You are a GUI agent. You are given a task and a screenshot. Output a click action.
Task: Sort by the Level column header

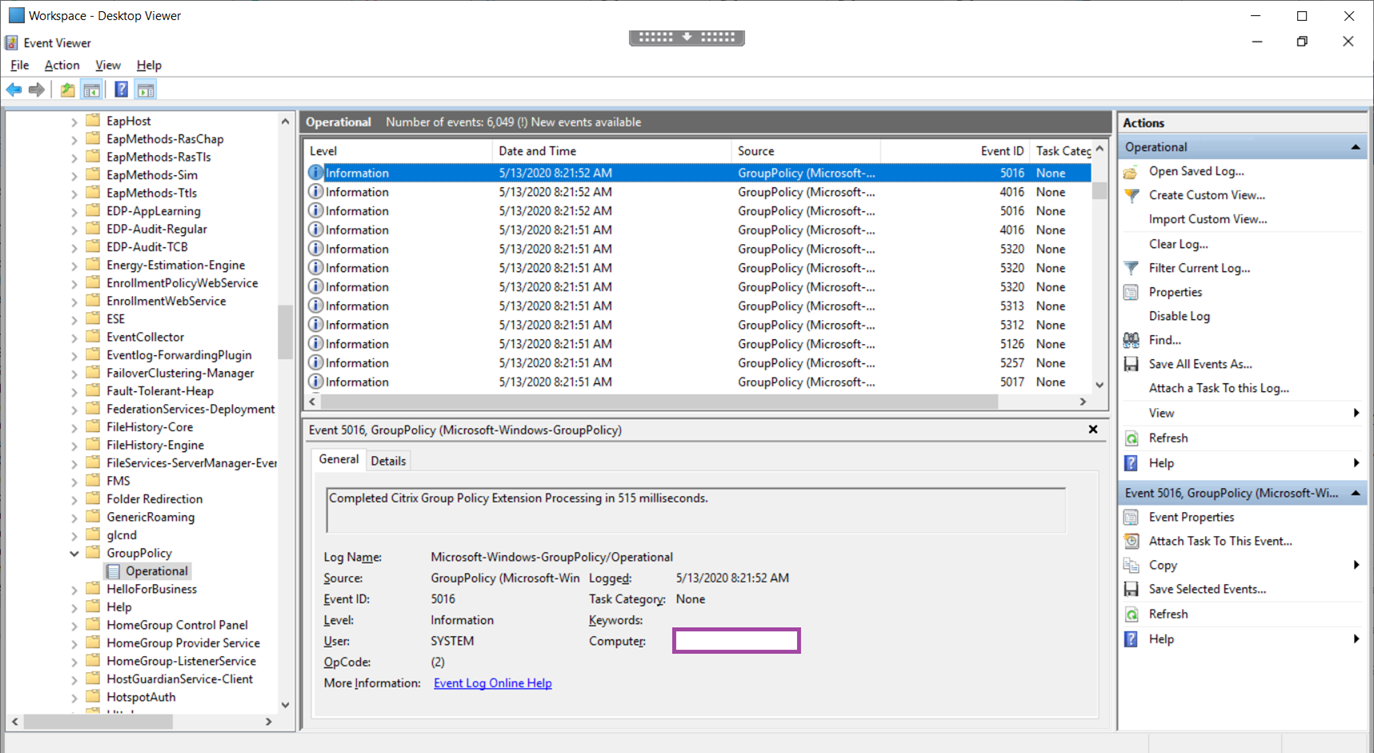tap(398, 151)
